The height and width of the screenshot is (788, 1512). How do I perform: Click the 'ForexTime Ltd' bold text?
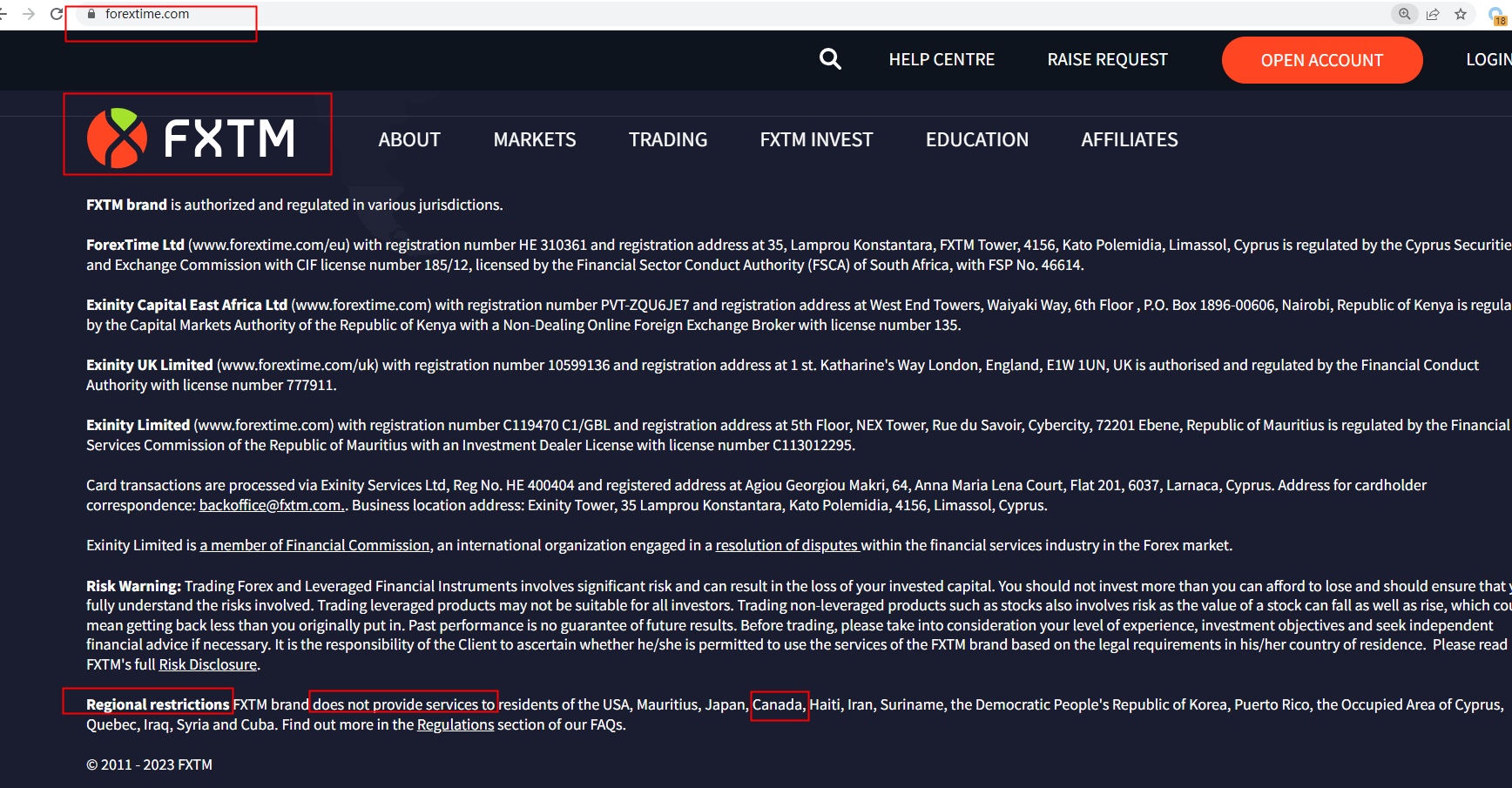135,245
